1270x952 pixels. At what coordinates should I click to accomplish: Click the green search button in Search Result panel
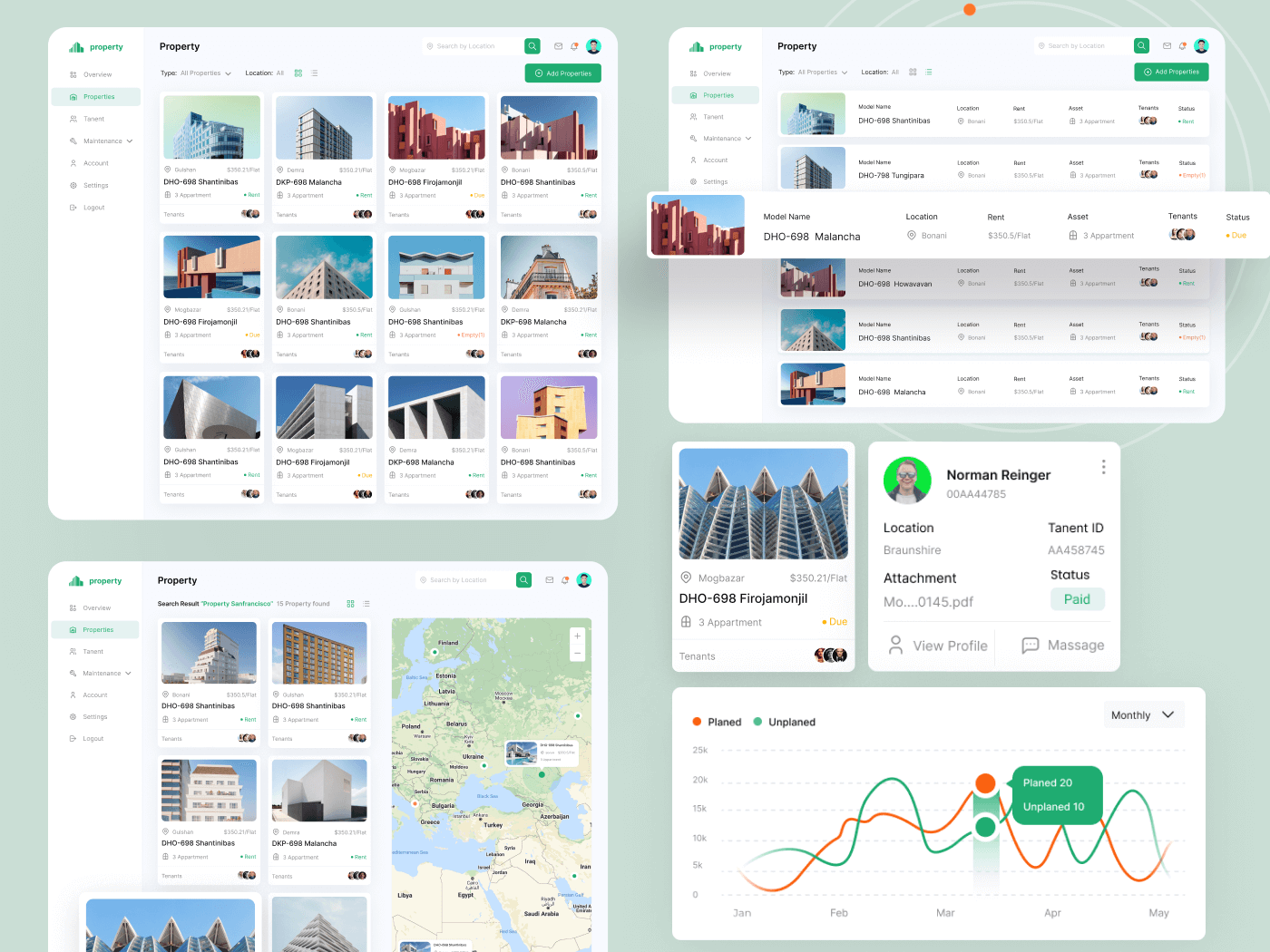[x=523, y=580]
